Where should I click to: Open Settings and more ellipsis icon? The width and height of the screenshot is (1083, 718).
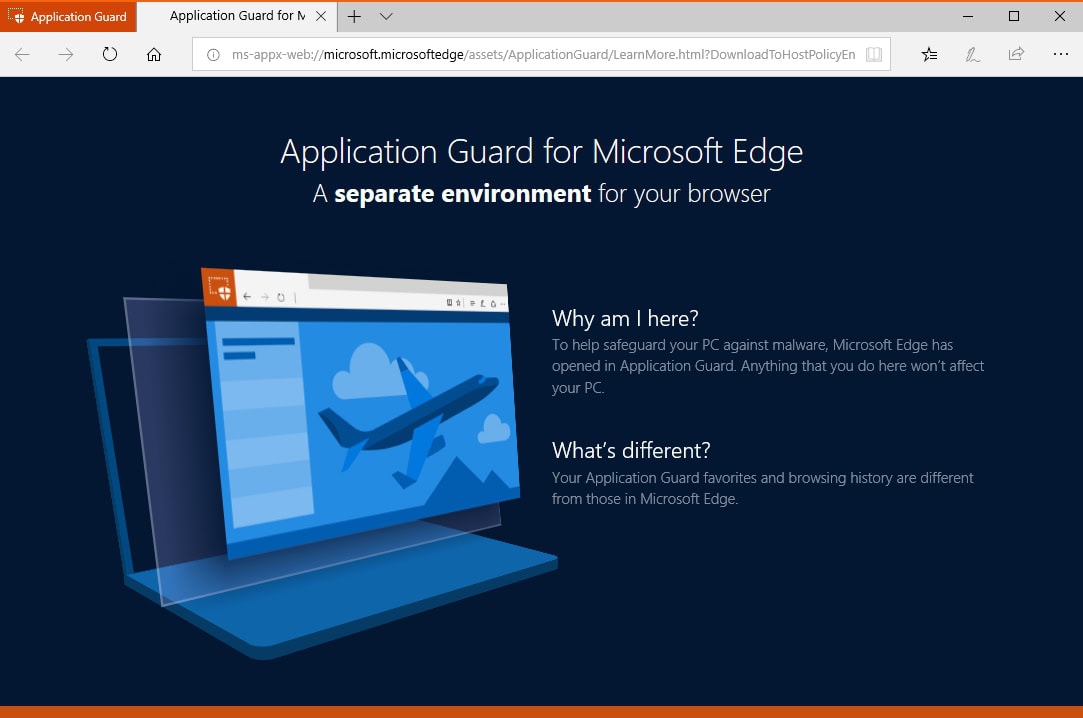1060,54
